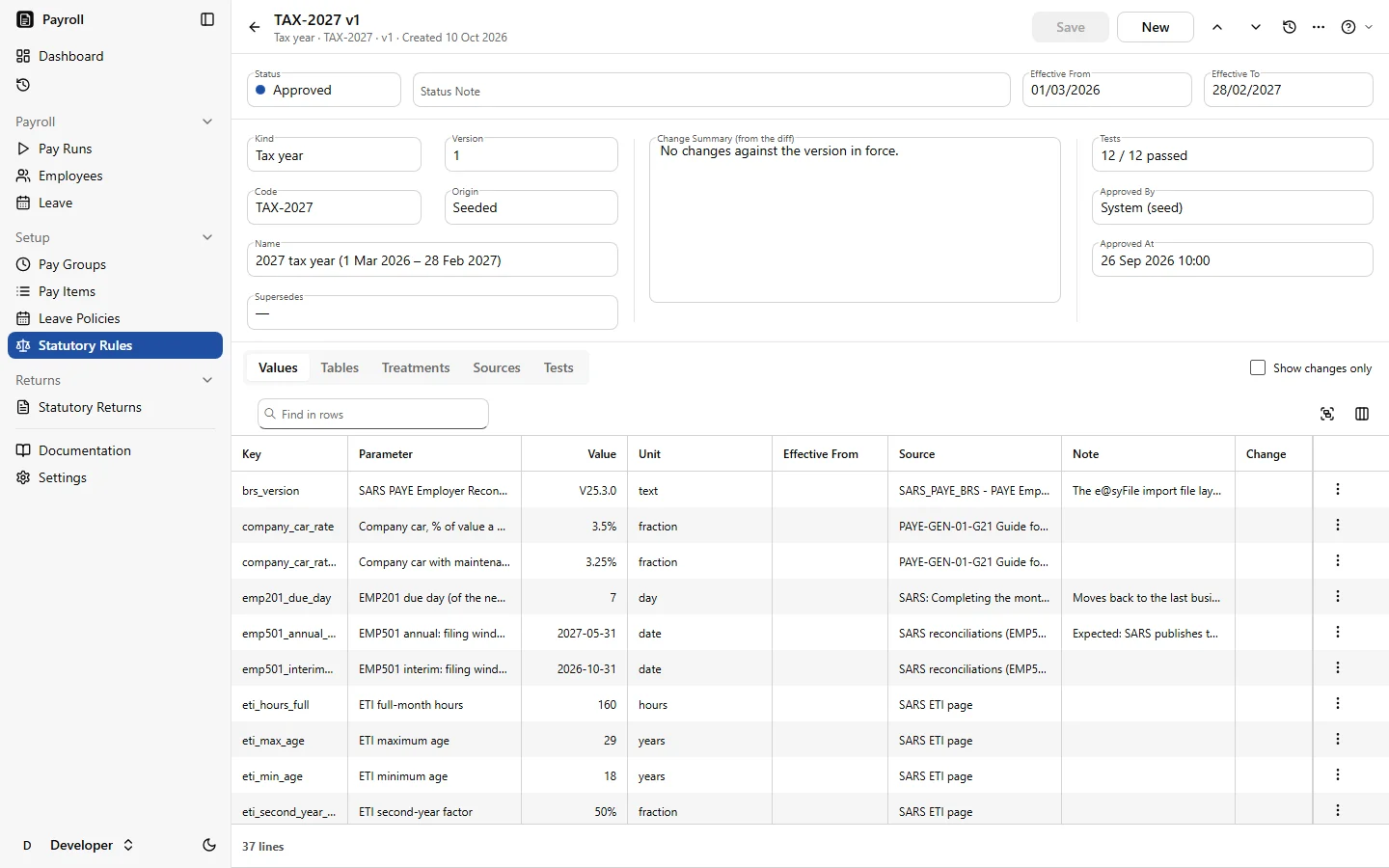Open Settings in the sidebar

click(116, 477)
